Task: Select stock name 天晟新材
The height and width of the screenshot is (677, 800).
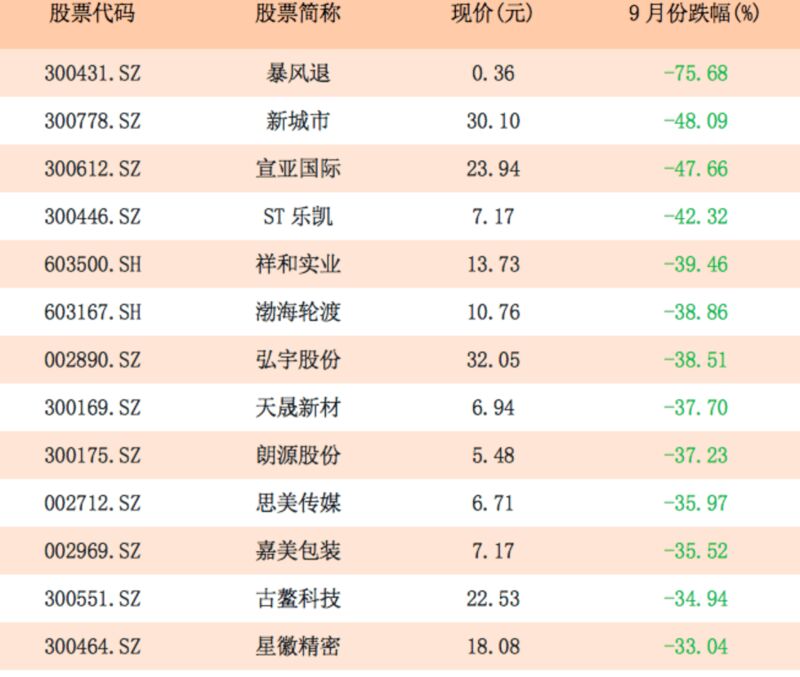Action: (298, 408)
